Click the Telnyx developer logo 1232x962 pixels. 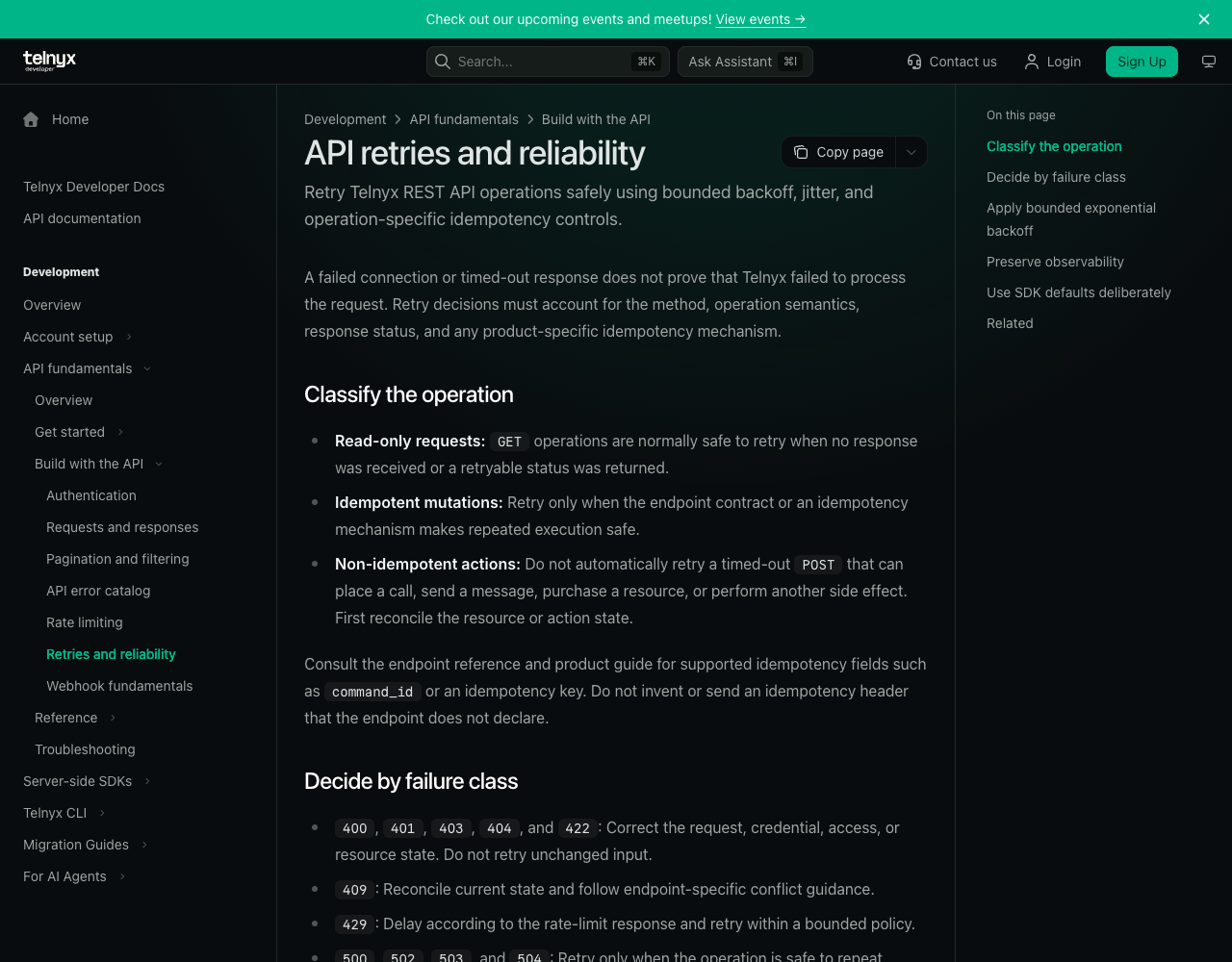pyautogui.click(x=49, y=61)
